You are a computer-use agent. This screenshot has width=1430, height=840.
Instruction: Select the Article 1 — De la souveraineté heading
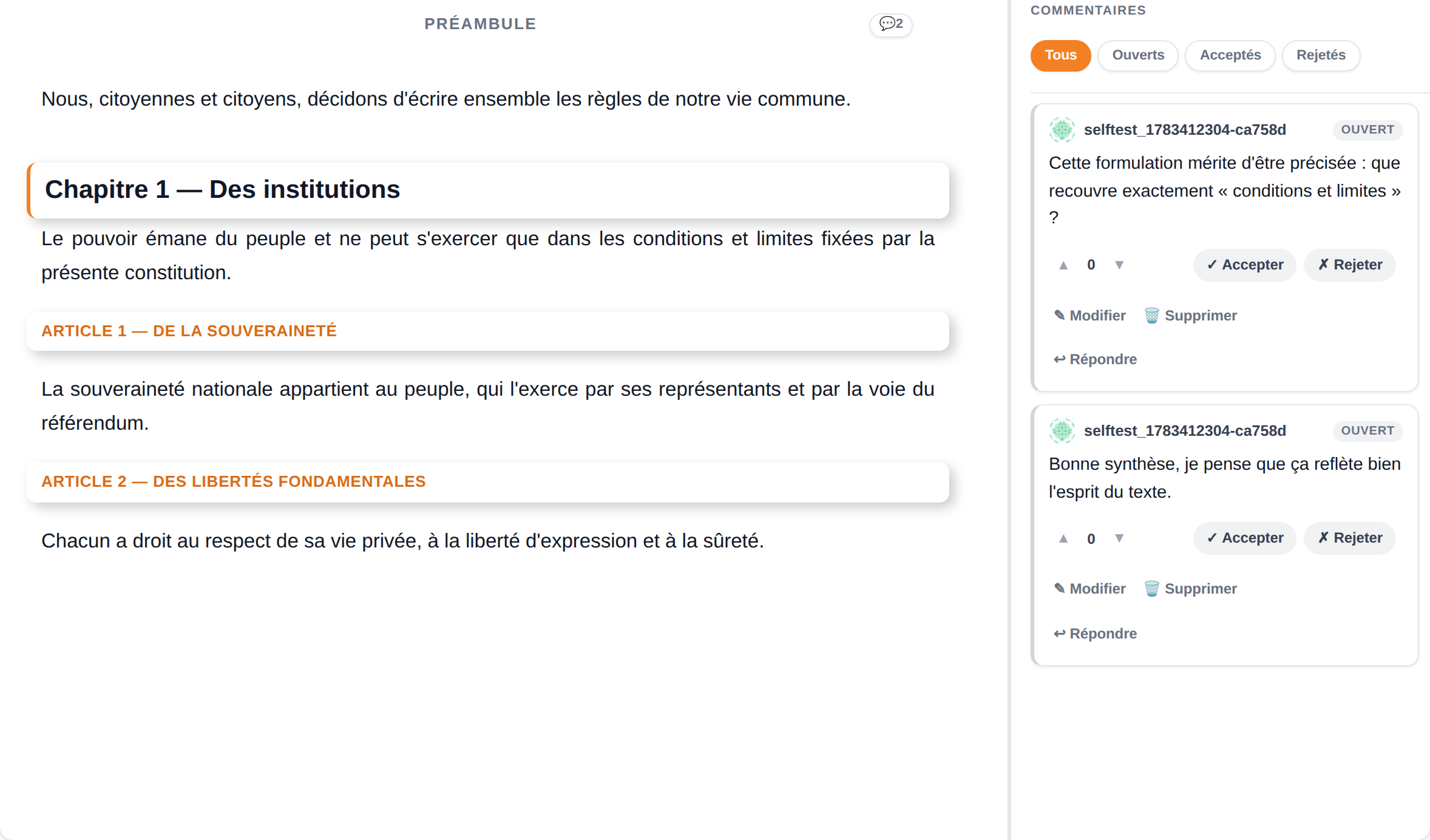point(488,331)
